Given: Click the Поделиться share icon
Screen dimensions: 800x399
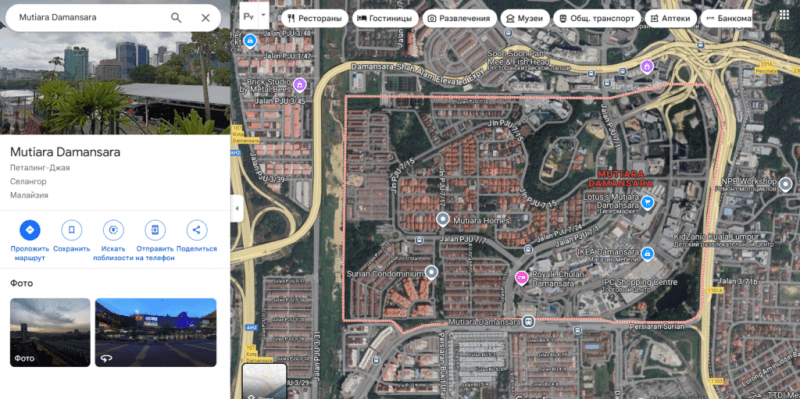Looking at the screenshot, I should pyautogui.click(x=196, y=230).
